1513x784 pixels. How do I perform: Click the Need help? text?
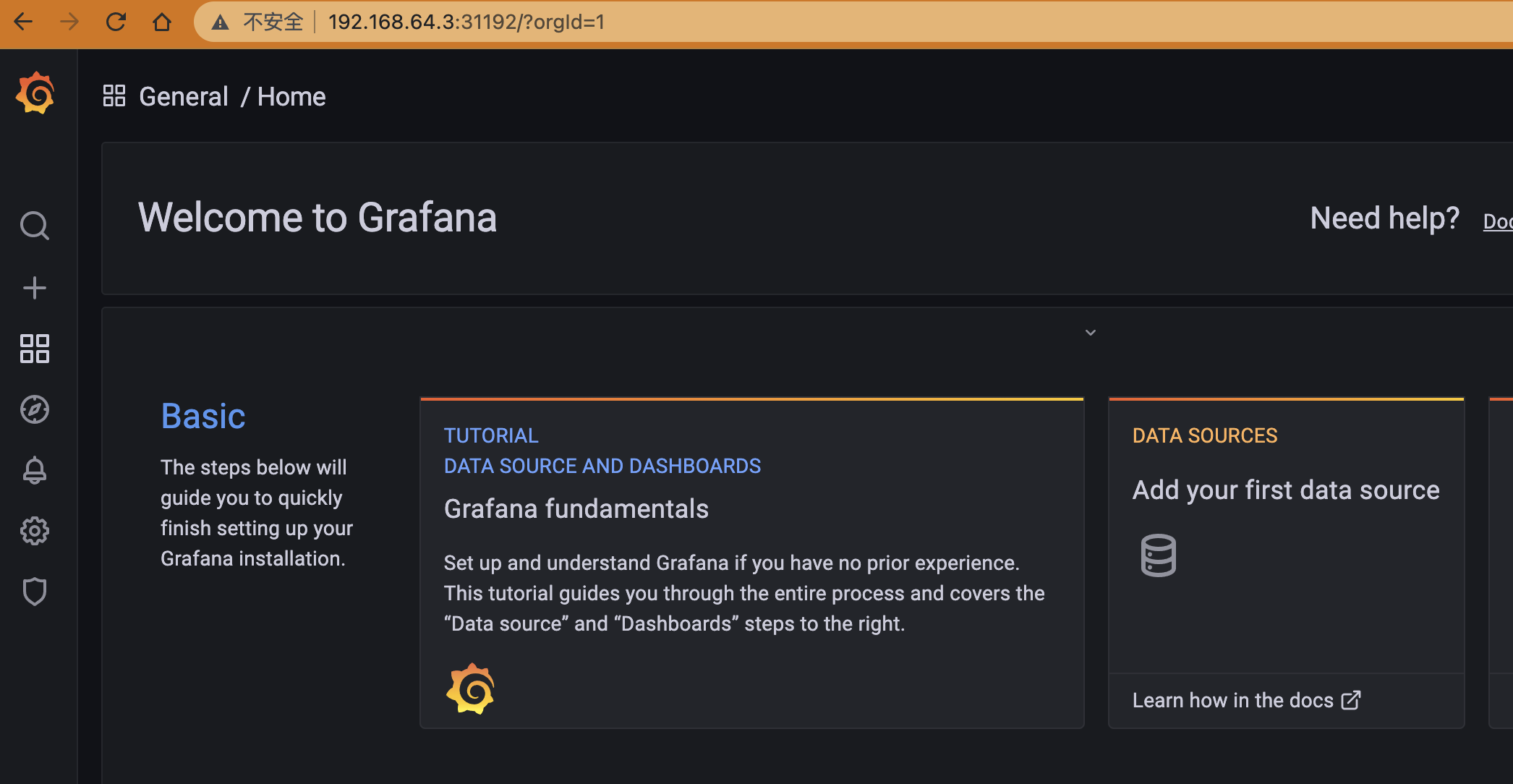pyautogui.click(x=1384, y=218)
